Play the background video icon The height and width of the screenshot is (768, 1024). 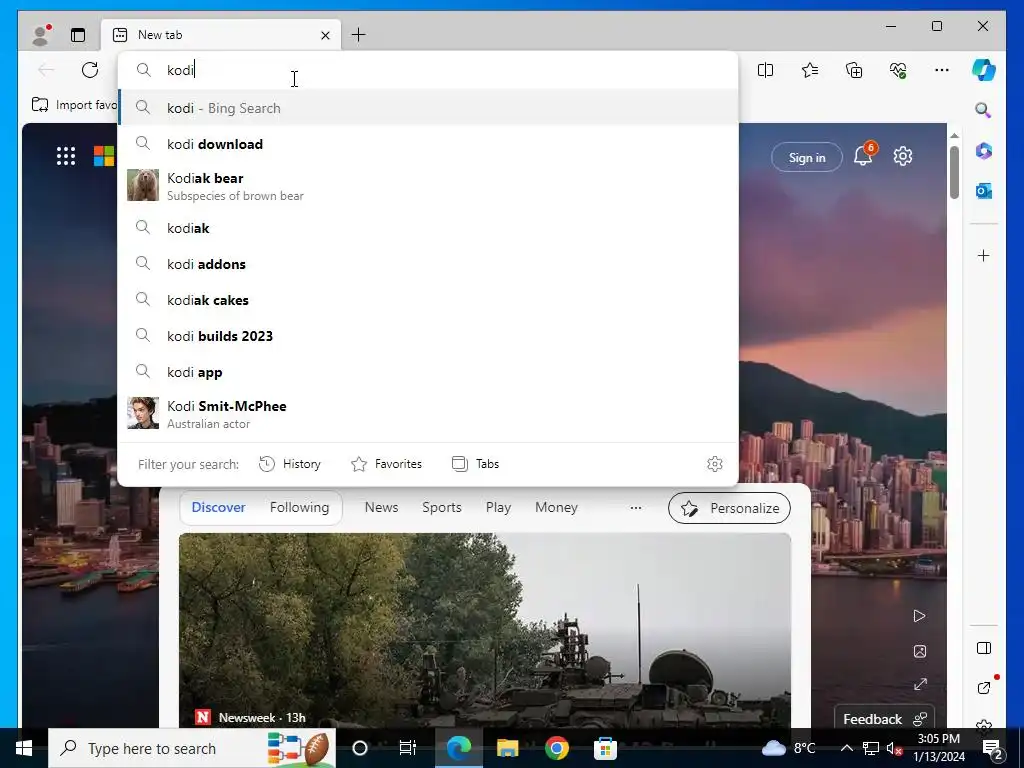pyautogui.click(x=920, y=616)
